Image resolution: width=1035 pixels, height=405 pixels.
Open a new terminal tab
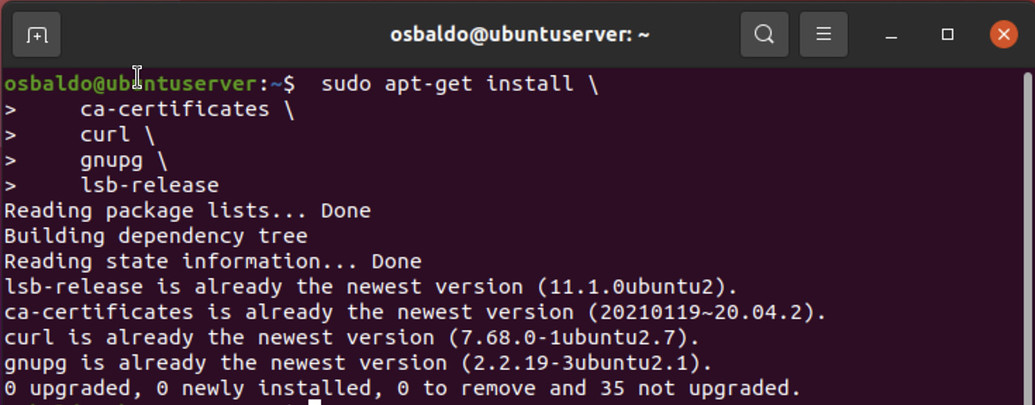tap(37, 35)
